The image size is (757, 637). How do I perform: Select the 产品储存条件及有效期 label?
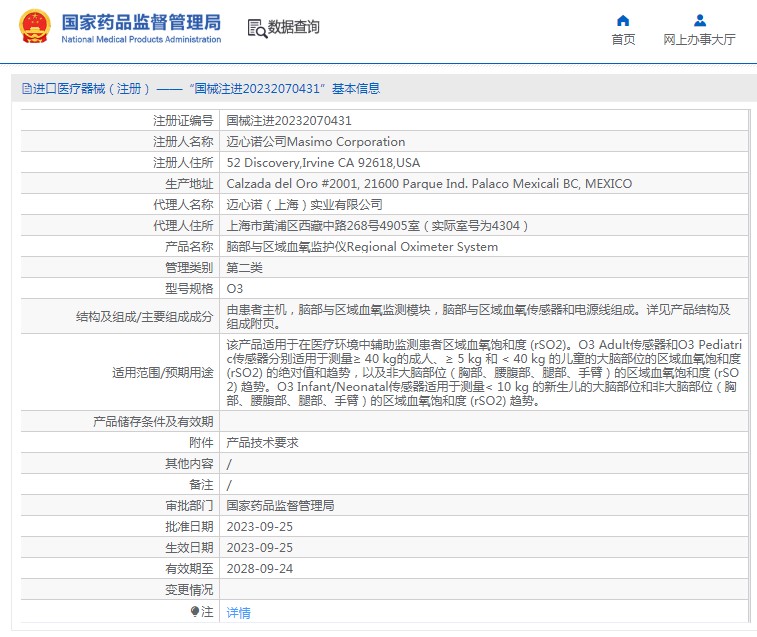pyautogui.click(x=153, y=422)
